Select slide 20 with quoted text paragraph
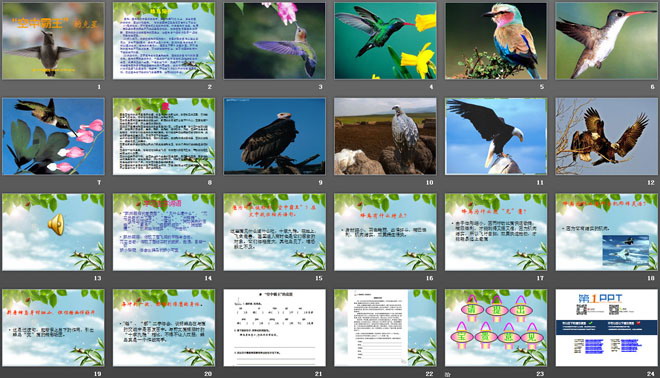Image resolution: width=660 pixels, height=378 pixels. click(x=164, y=327)
